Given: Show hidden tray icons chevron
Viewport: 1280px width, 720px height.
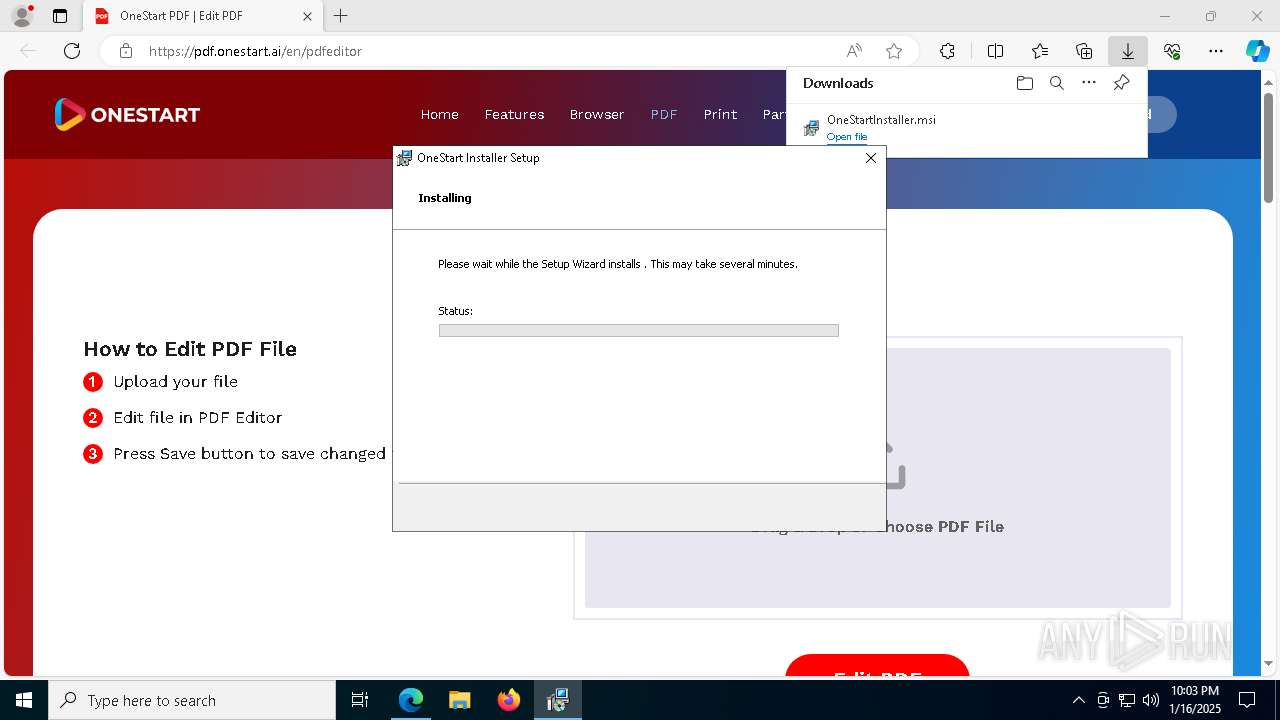Looking at the screenshot, I should click(1078, 700).
